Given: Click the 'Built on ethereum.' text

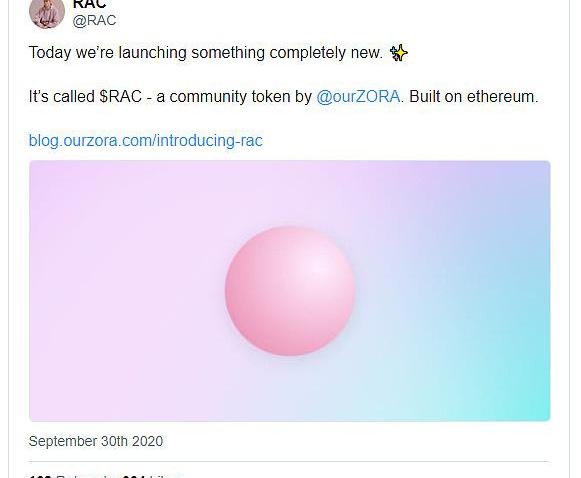Looking at the screenshot, I should point(474,97).
